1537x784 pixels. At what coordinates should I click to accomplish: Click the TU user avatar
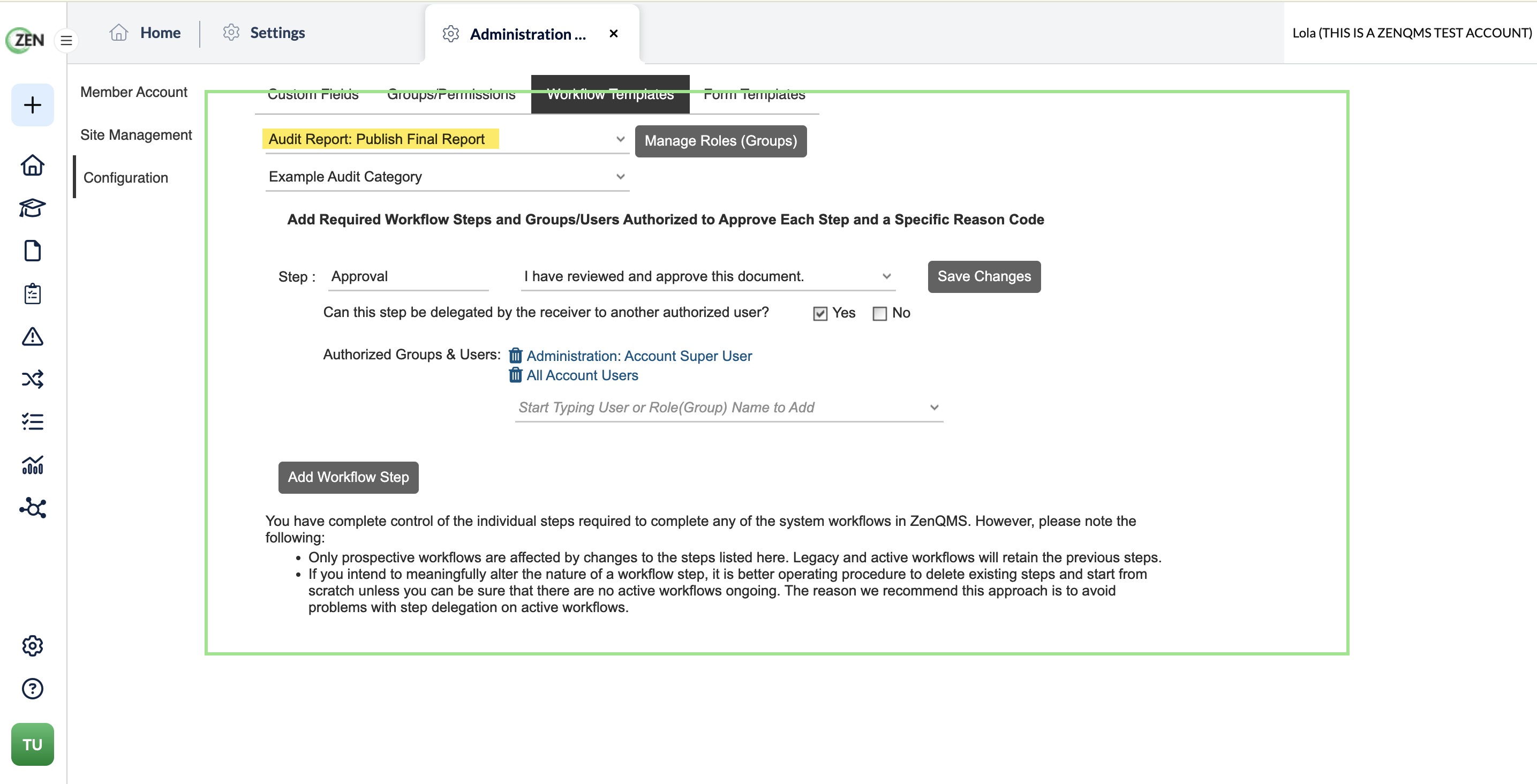(32, 744)
